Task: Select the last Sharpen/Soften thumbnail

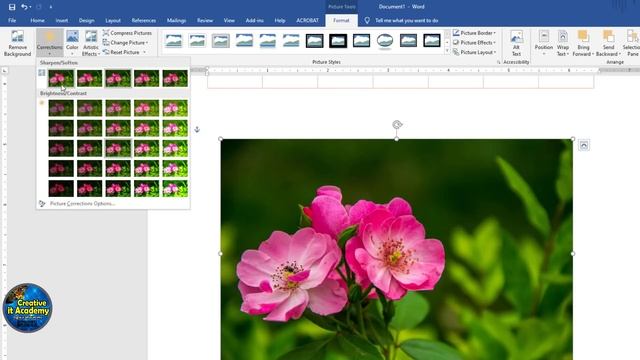Action: coord(175,78)
